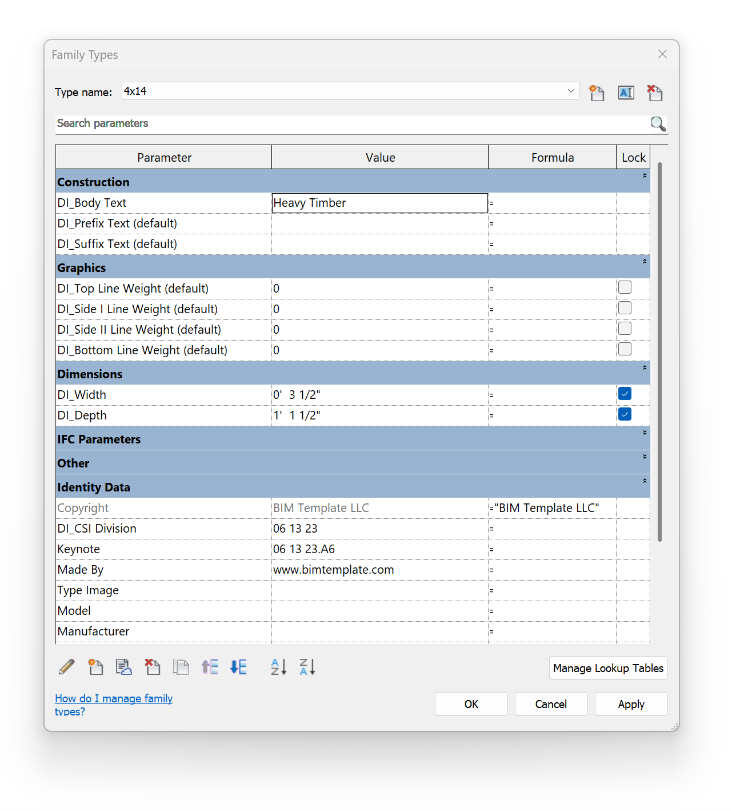Collapse the Dimensions group
Screen dimensions: 731x811
pyautogui.click(x=645, y=368)
